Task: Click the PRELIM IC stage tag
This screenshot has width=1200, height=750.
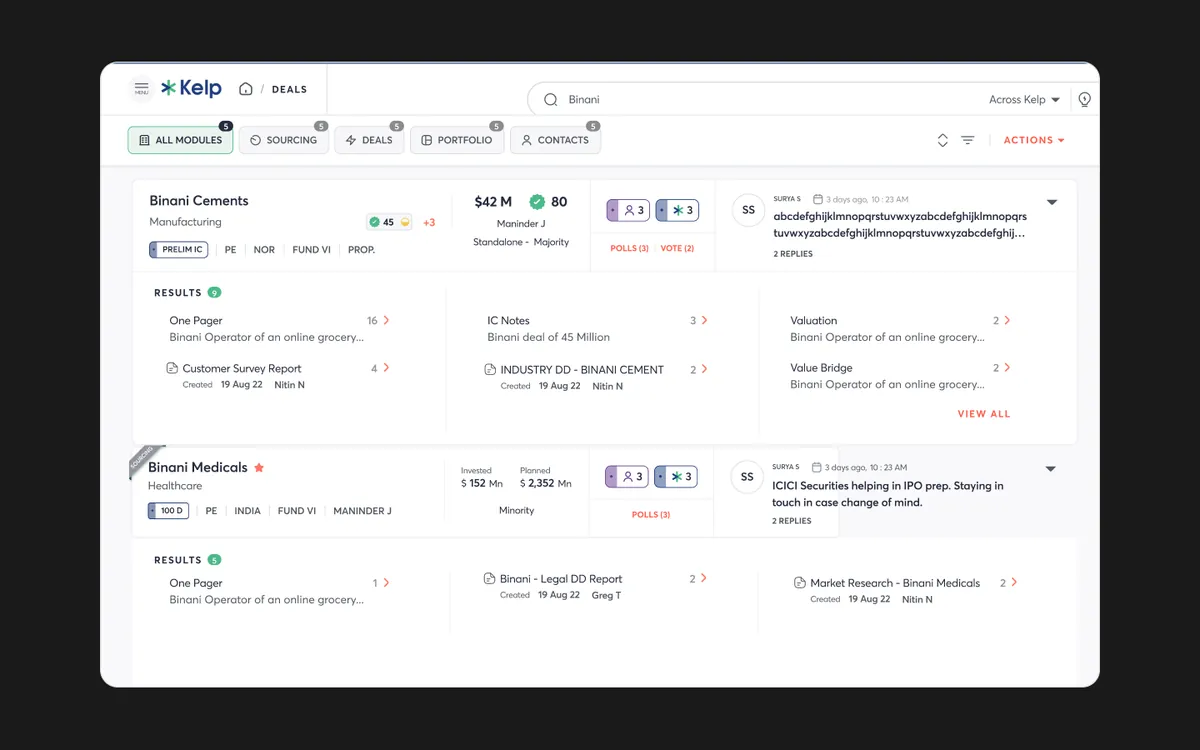Action: tap(179, 250)
